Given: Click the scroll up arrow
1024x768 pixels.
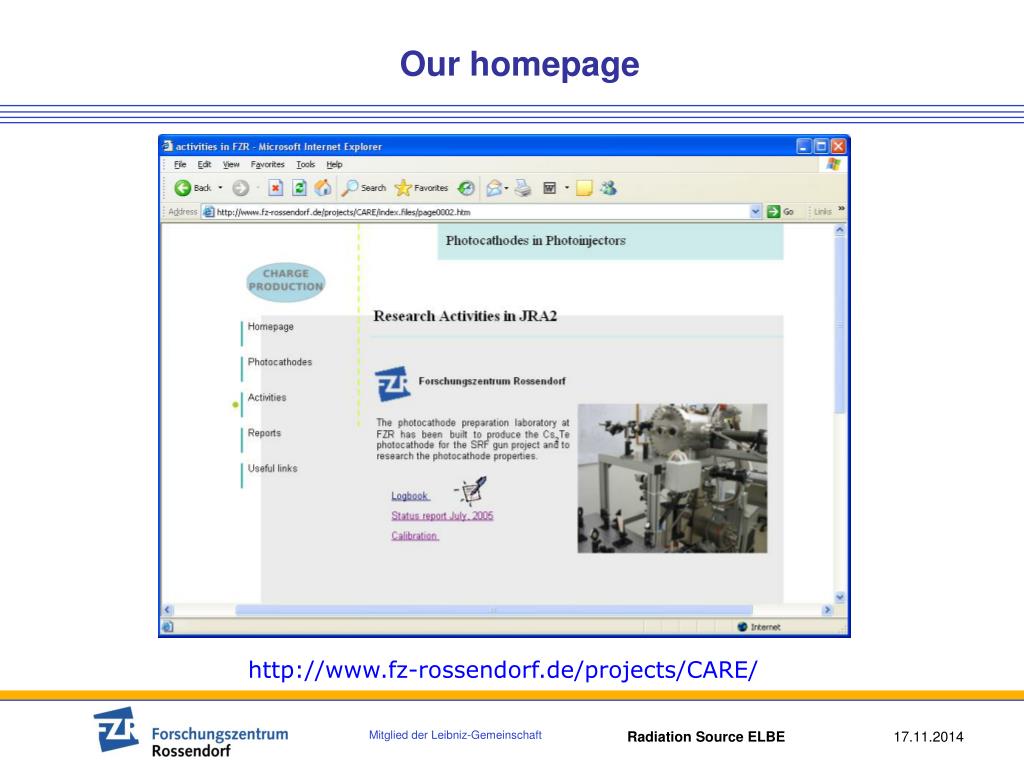Looking at the screenshot, I should point(840,230).
